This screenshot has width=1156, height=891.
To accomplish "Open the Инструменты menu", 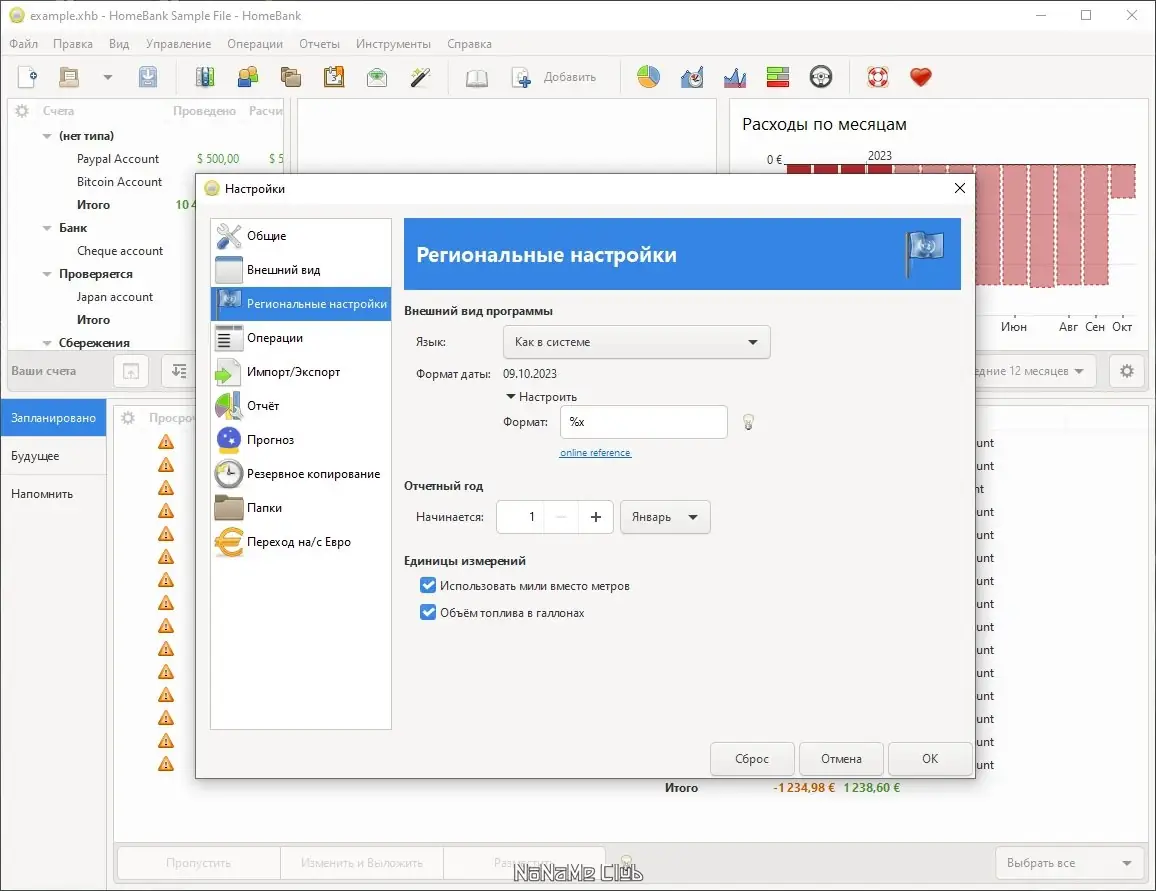I will click(393, 43).
